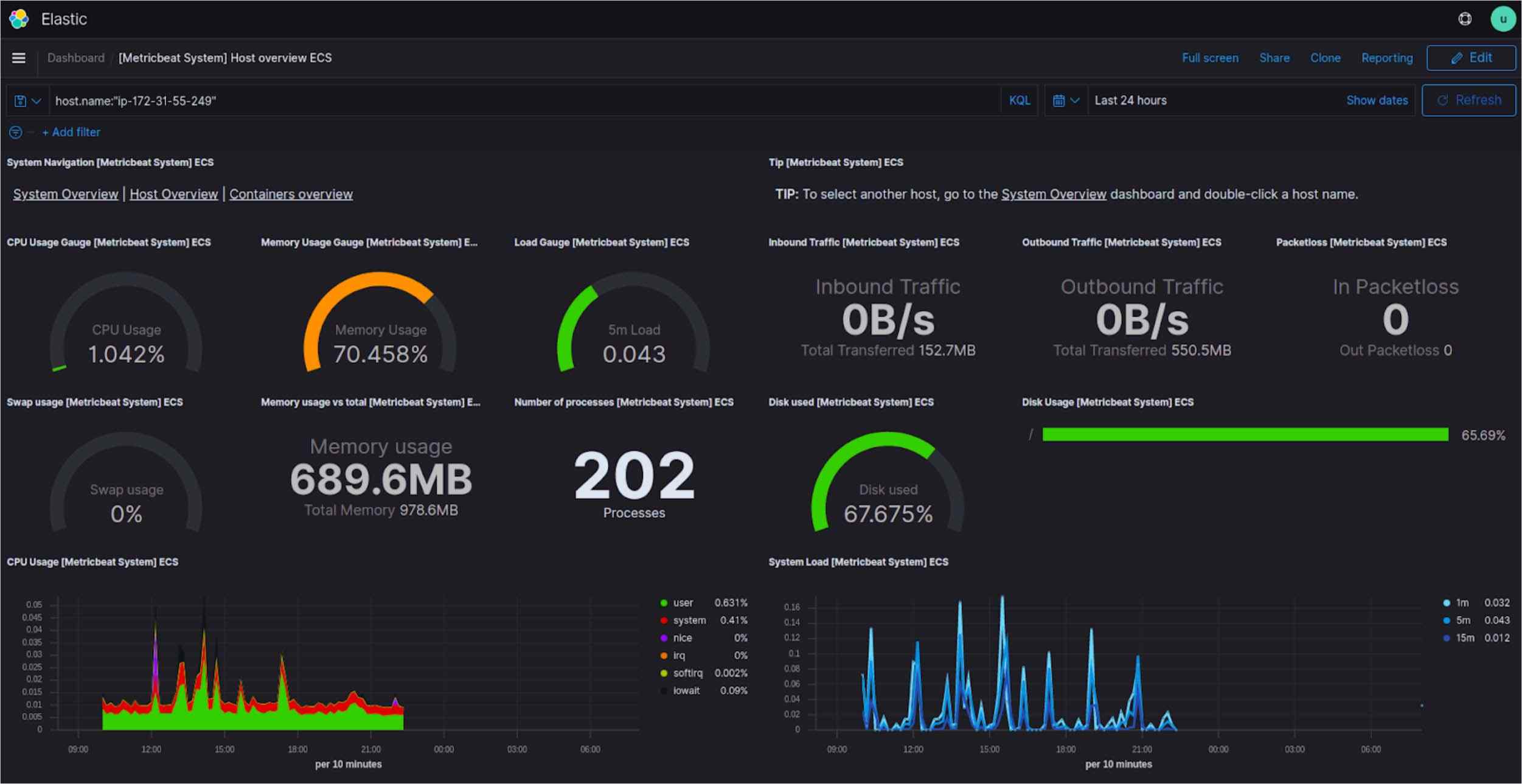Select Reporting from the top menu
The height and width of the screenshot is (784, 1522).
(1387, 58)
